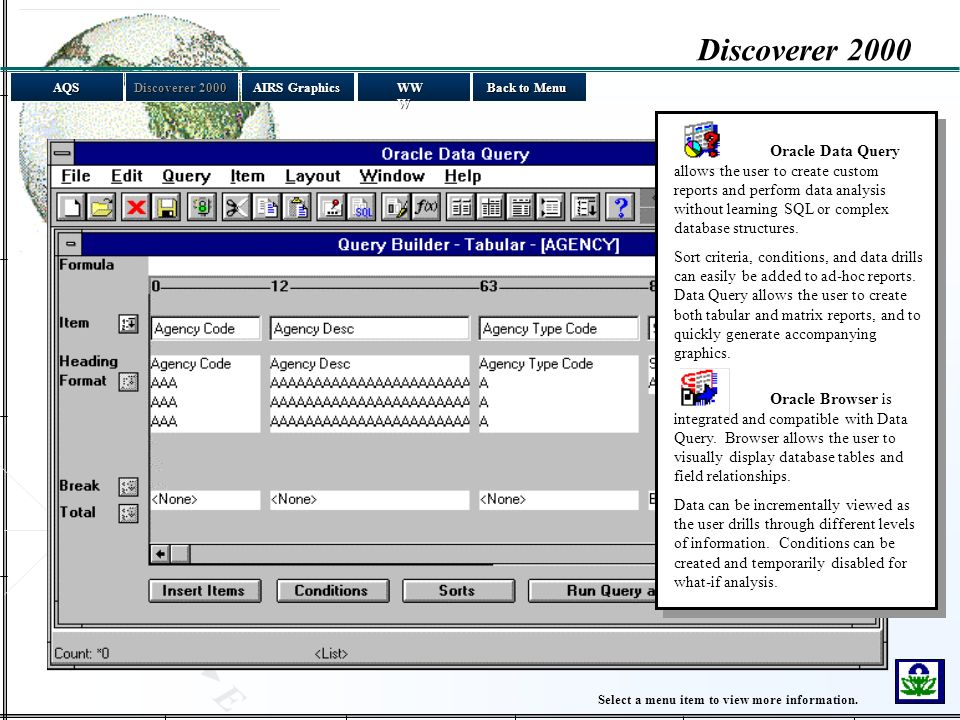Click the grouped list layout icon
Image resolution: width=960 pixels, height=720 pixels.
click(551, 208)
